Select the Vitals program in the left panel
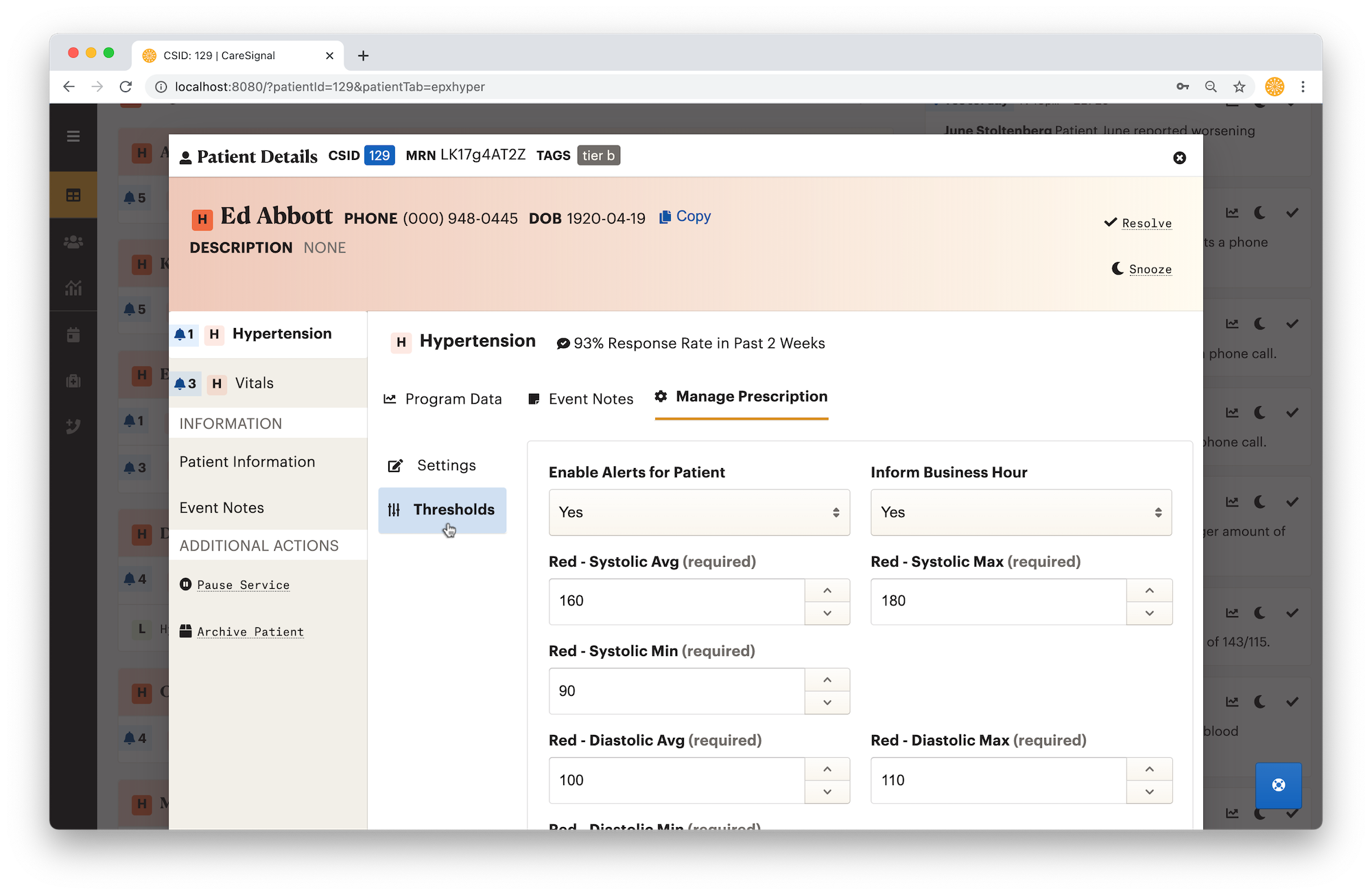This screenshot has height=895, width=1372. [268, 384]
